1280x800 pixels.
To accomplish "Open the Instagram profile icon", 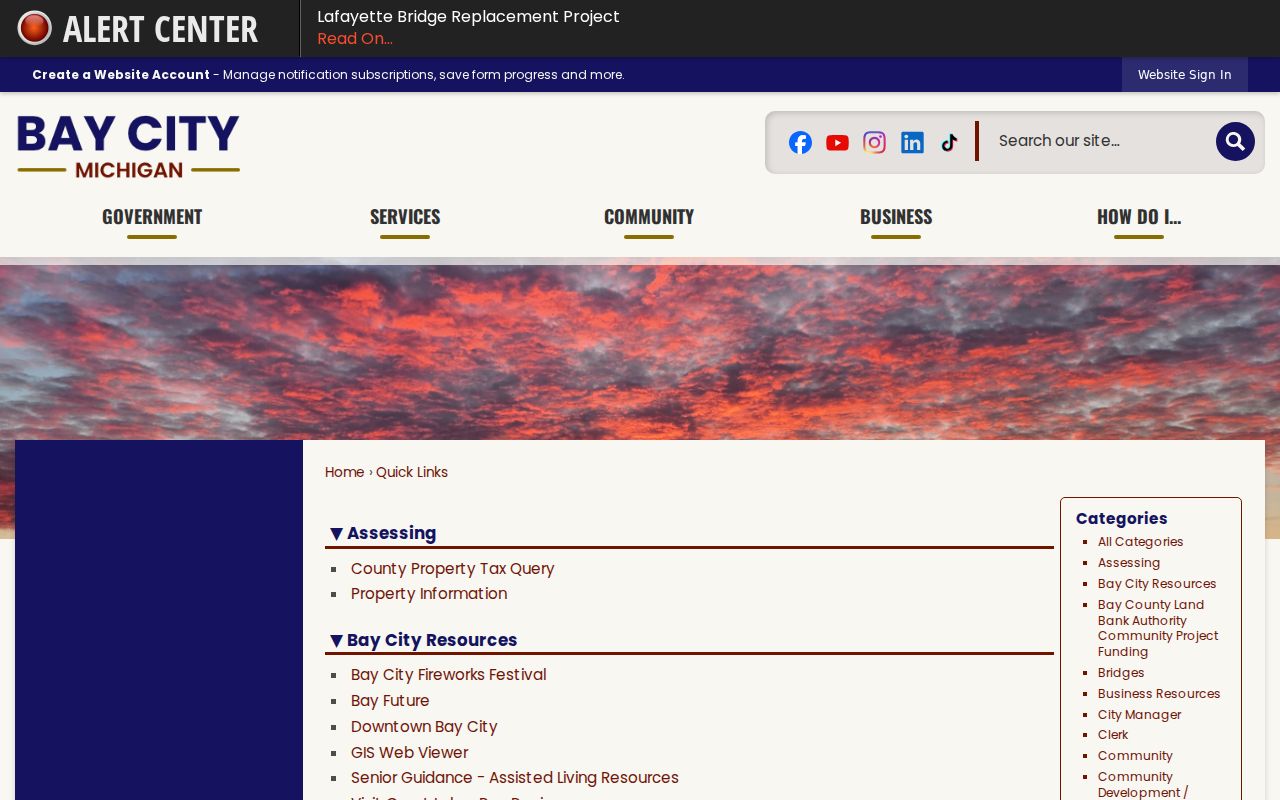I will point(874,142).
